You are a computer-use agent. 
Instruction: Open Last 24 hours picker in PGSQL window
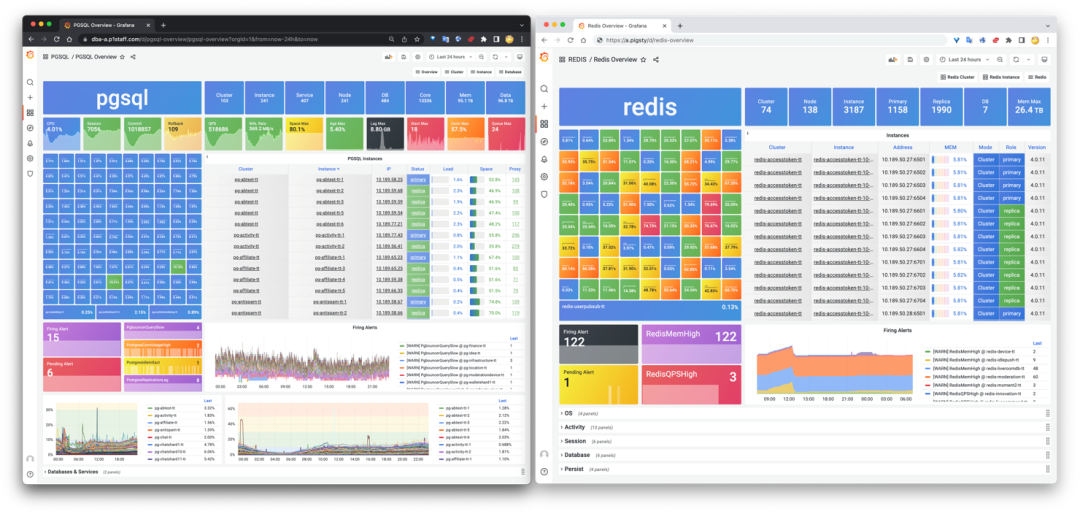(450, 56)
